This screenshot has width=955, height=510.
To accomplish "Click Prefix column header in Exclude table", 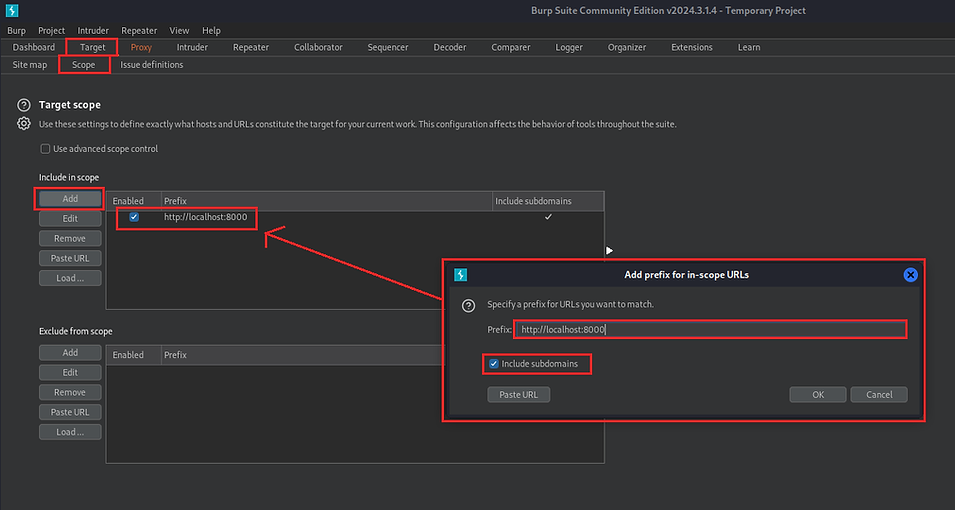I will pyautogui.click(x=301, y=355).
